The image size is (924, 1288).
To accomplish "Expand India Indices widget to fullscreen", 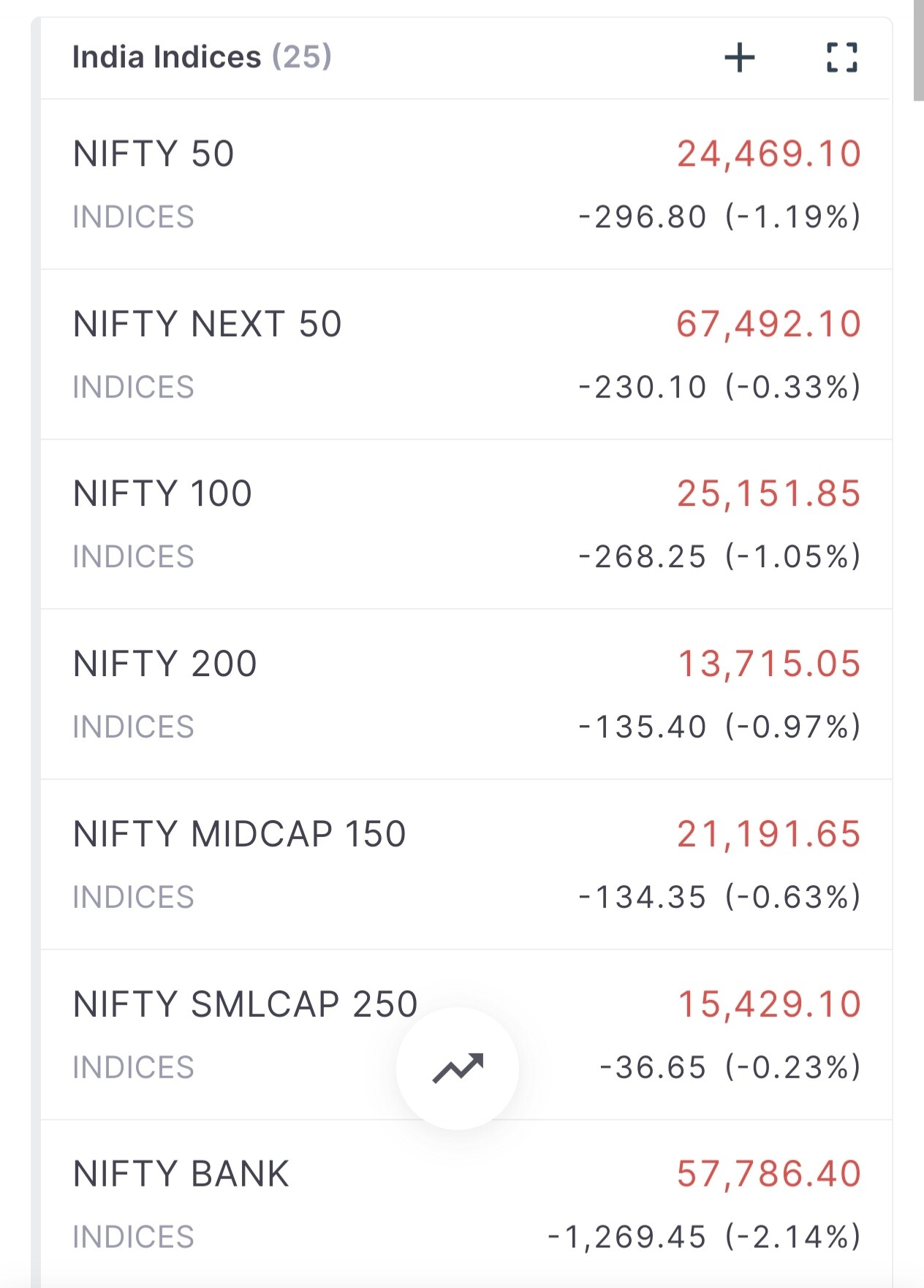I will click(x=841, y=58).
